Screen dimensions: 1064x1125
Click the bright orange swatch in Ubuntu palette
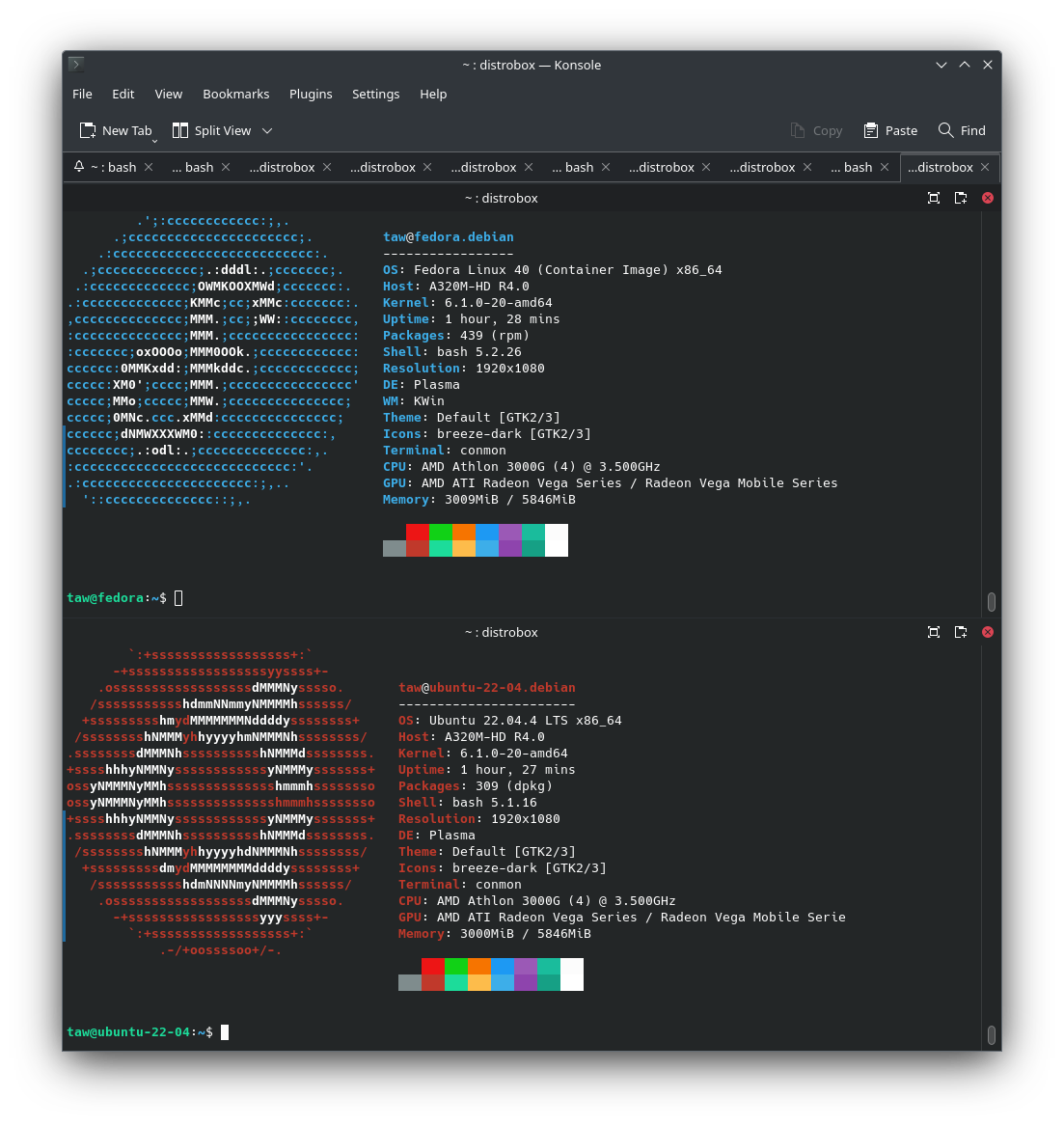pos(479,966)
